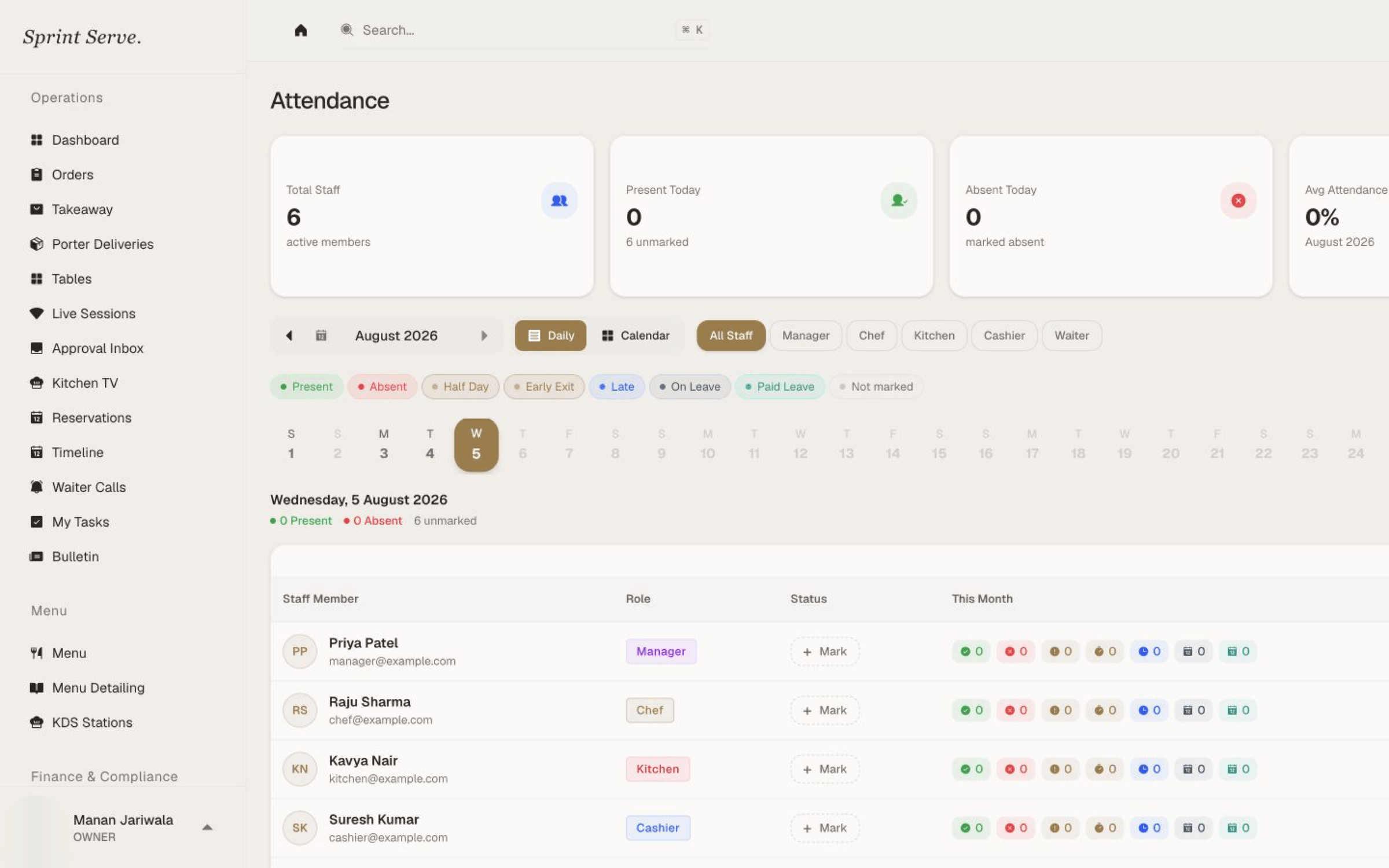Click the Absent legend chip
Screen dimensions: 1389x868
[383, 387]
